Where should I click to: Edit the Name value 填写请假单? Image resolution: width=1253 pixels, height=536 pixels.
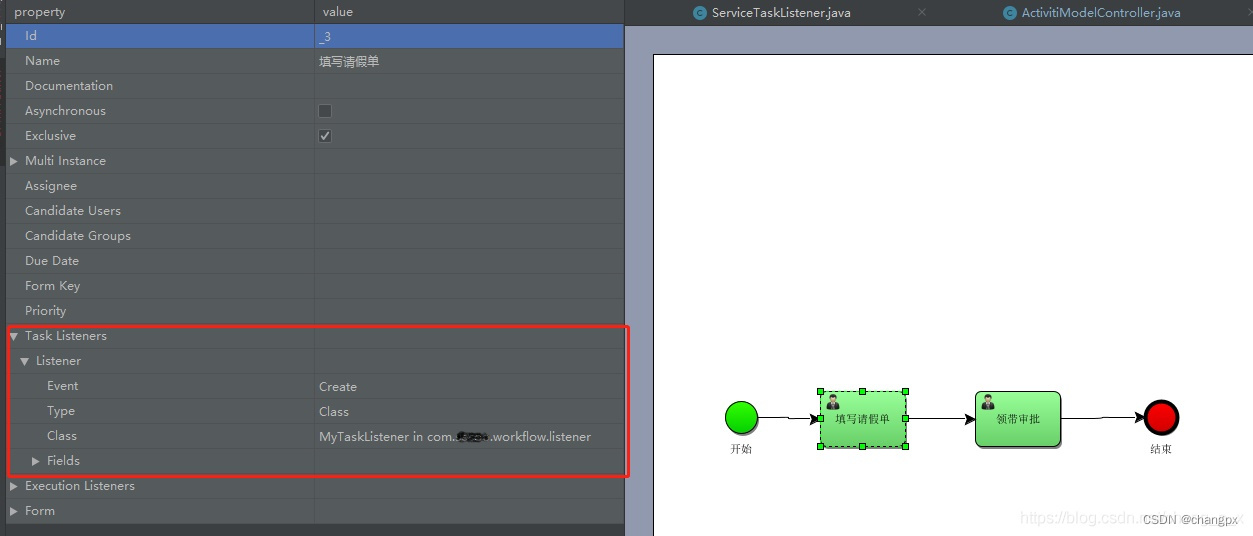[469, 61]
